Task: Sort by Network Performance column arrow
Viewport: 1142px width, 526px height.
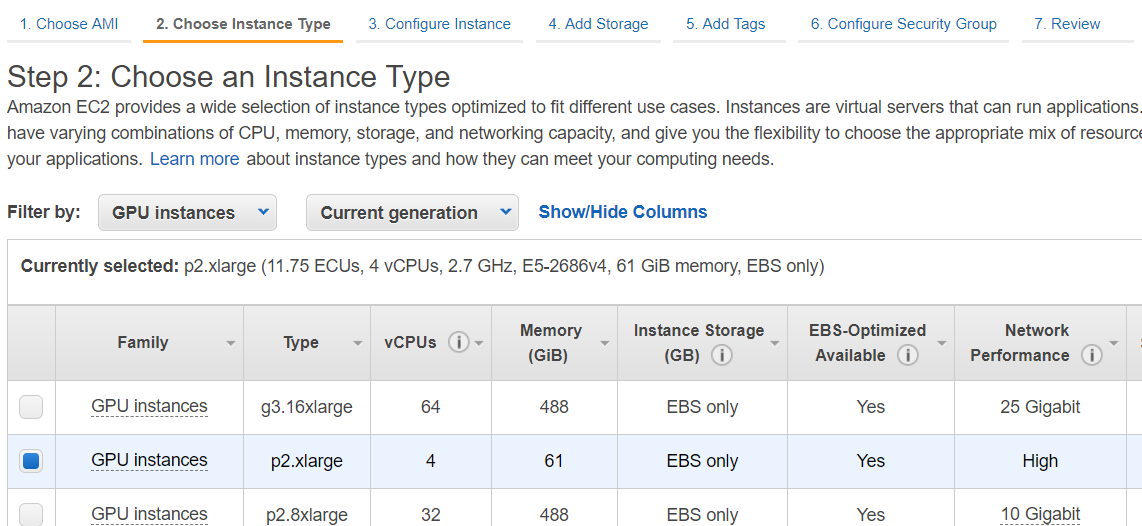Action: click(1114, 344)
